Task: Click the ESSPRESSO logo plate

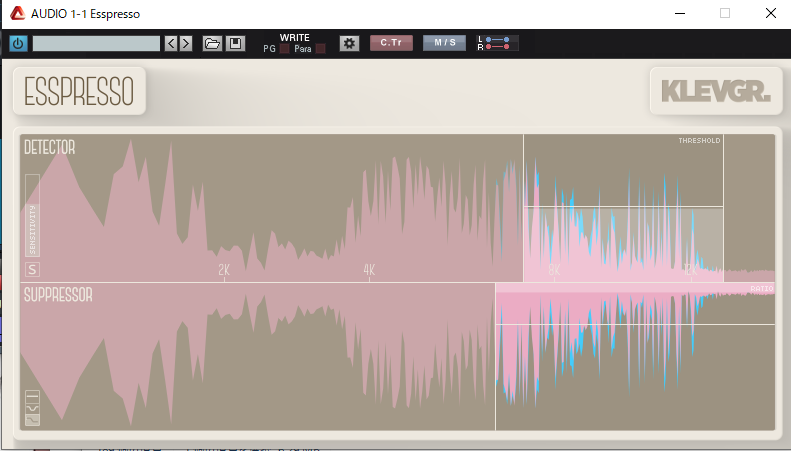Action: tap(79, 91)
